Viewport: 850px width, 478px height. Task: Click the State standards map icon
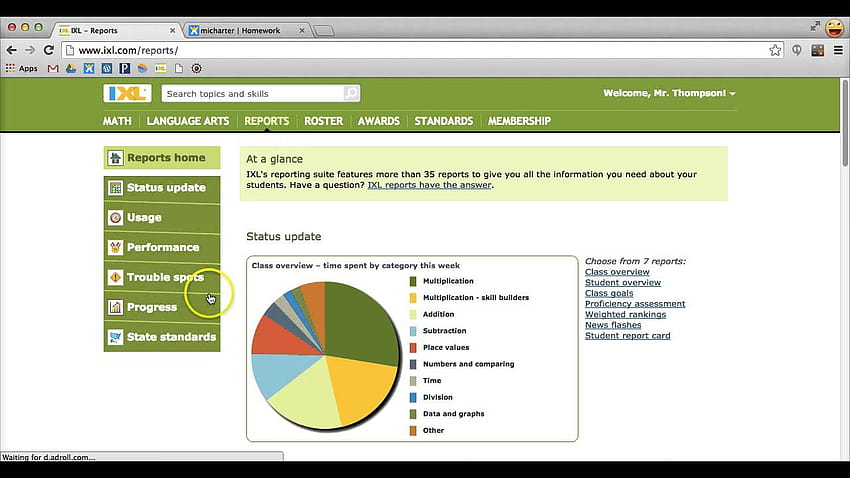[115, 337]
